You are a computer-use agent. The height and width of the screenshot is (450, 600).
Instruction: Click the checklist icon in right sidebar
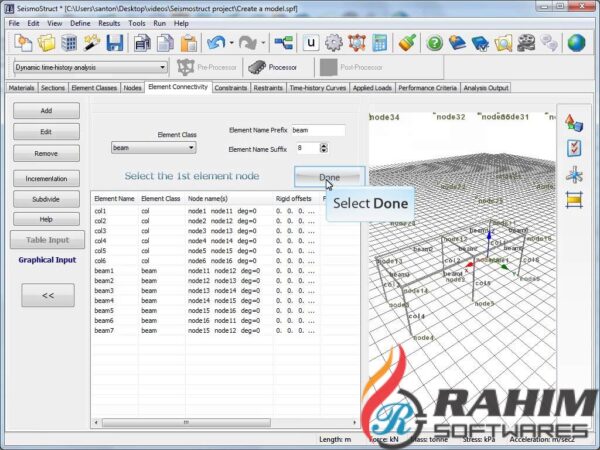(x=574, y=148)
